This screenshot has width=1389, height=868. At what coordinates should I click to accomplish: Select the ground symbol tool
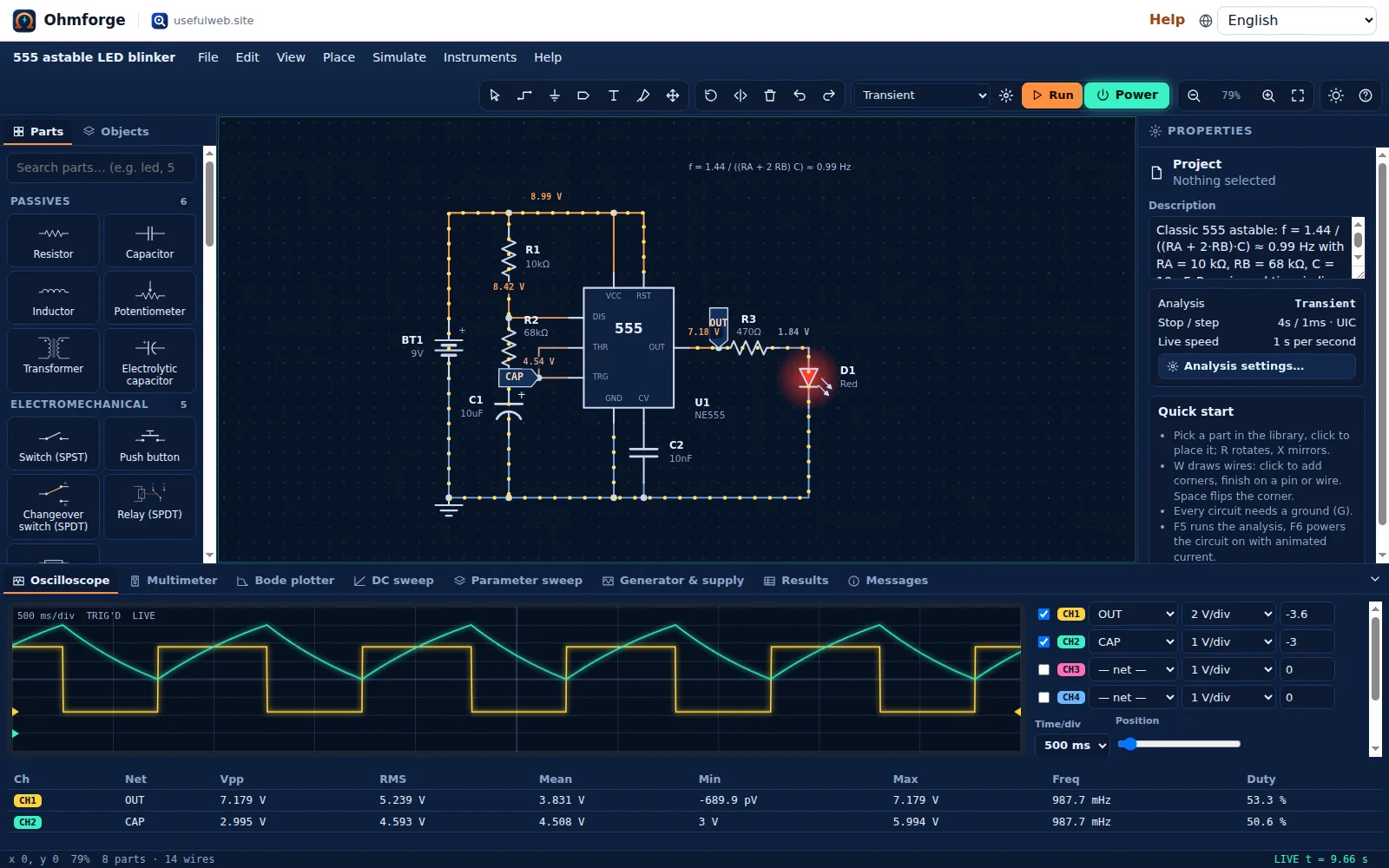click(554, 95)
